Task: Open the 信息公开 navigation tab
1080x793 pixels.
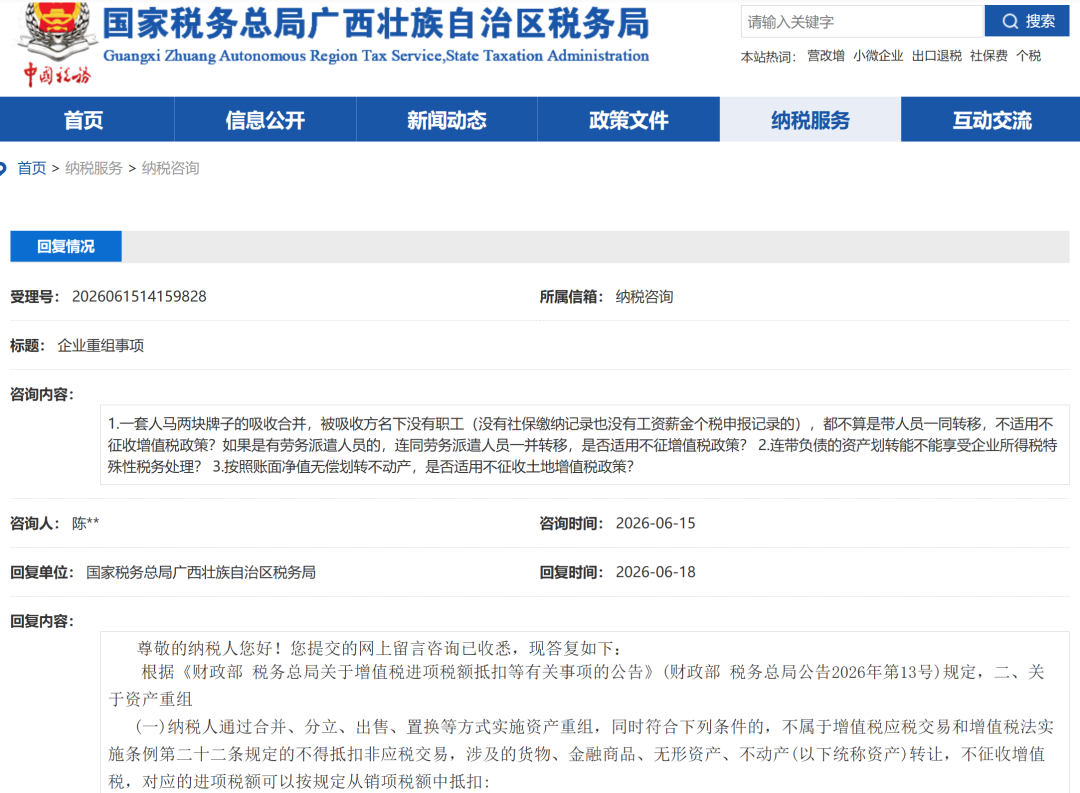Action: point(265,120)
